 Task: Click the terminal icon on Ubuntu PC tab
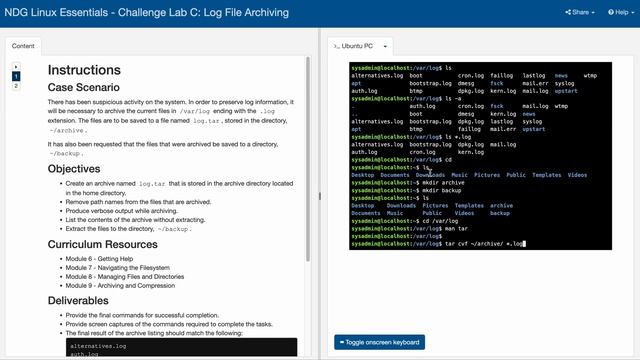[336, 46]
